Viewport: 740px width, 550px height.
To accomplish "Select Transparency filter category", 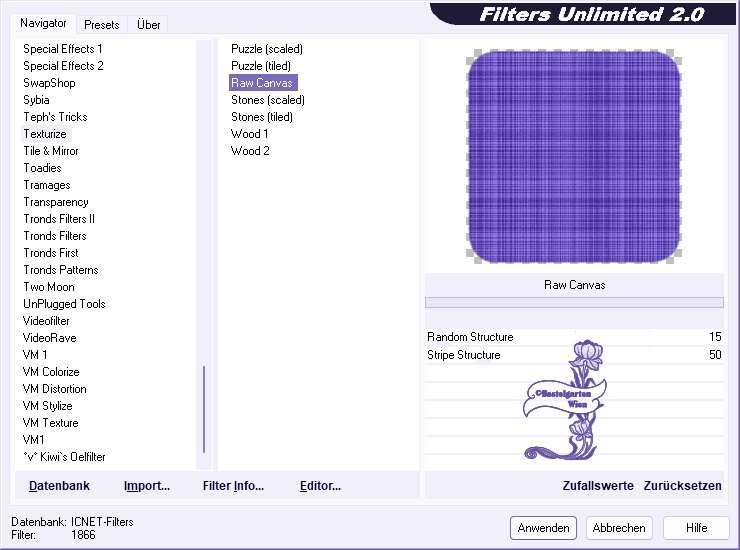I will coord(56,202).
